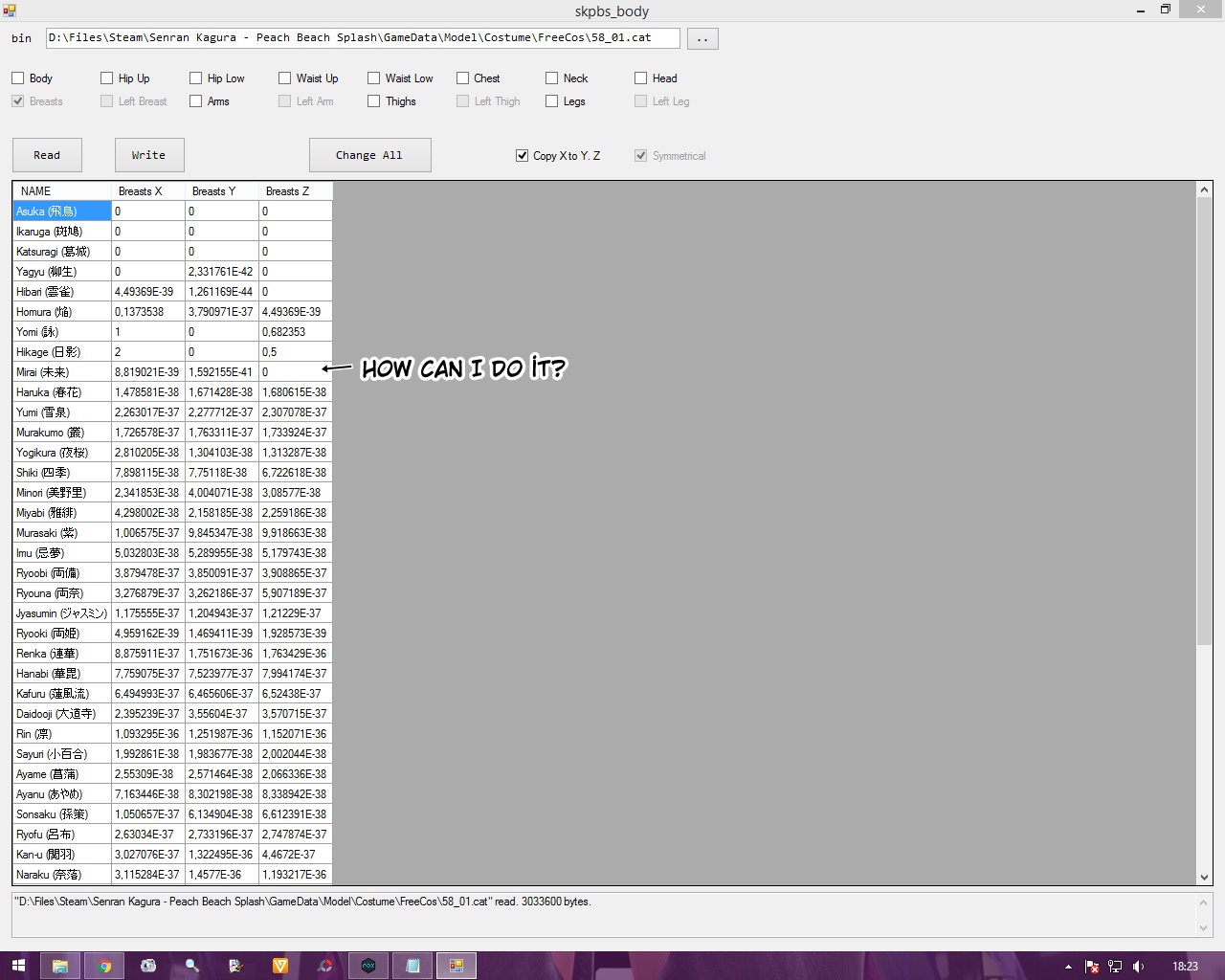1225x980 pixels.
Task: Open the volume control tray icon
Action: click(1139, 967)
